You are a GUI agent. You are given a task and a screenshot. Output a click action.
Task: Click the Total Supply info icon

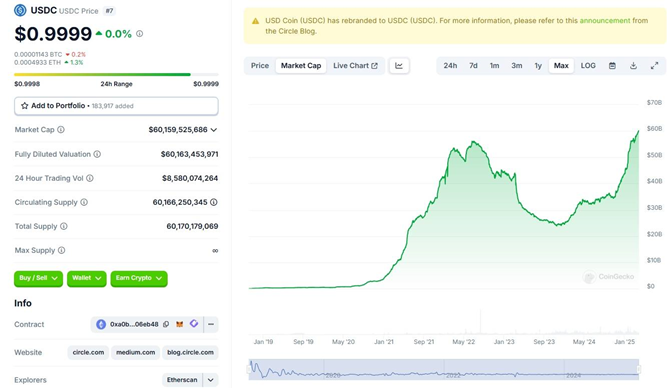64,226
